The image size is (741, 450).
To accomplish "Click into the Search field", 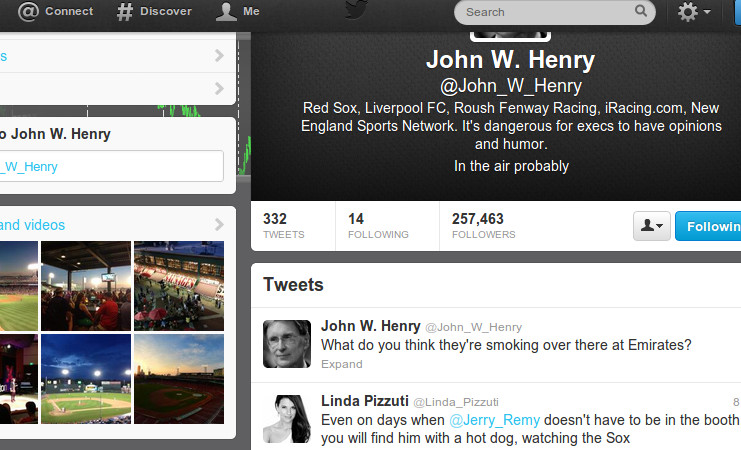I will 554,12.
